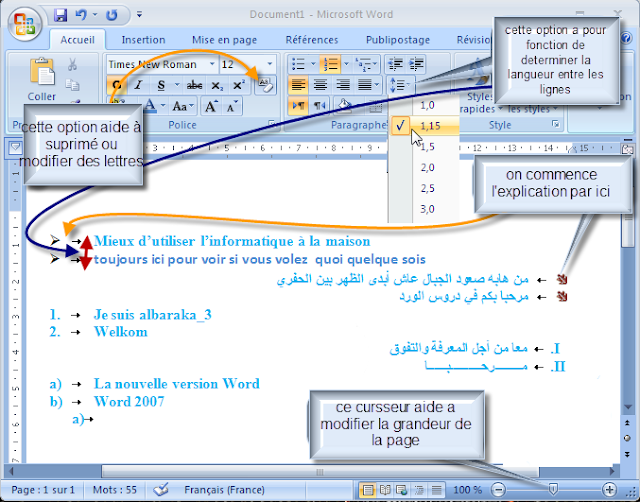Grow font size with large A
Viewport: 640px width, 502px height.
click(x=211, y=107)
